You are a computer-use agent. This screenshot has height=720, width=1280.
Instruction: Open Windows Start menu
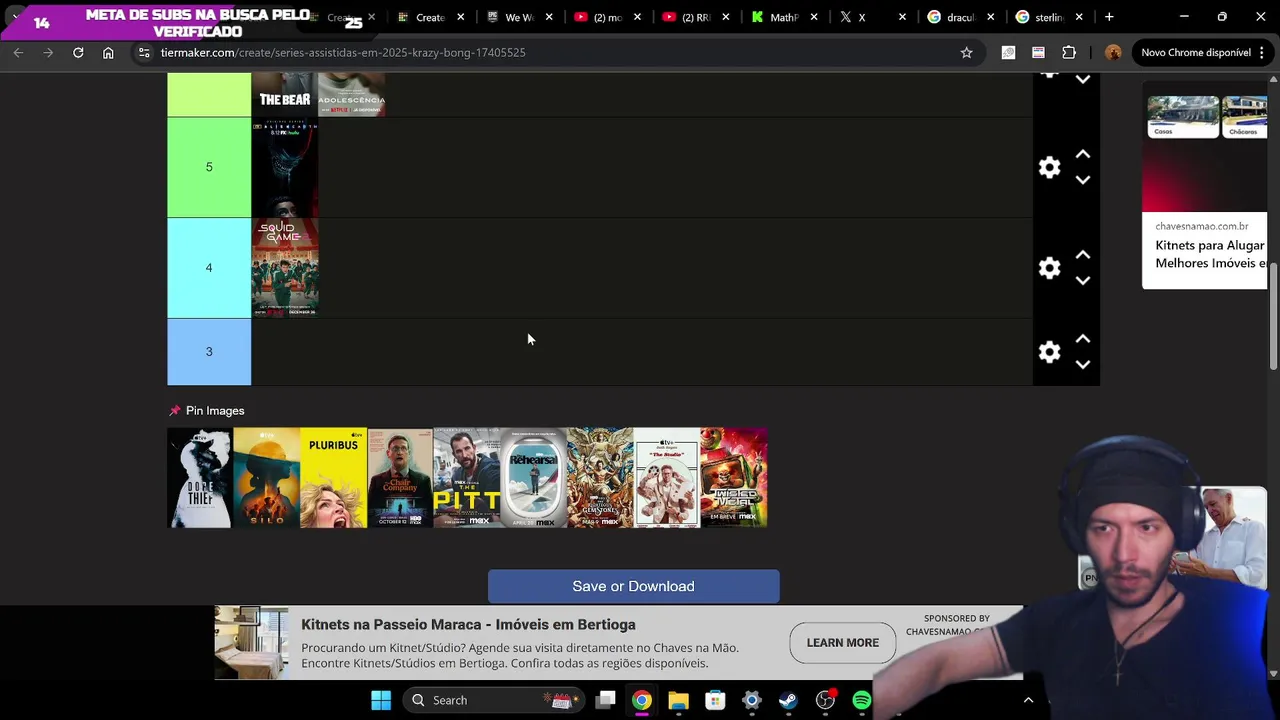pyautogui.click(x=381, y=700)
